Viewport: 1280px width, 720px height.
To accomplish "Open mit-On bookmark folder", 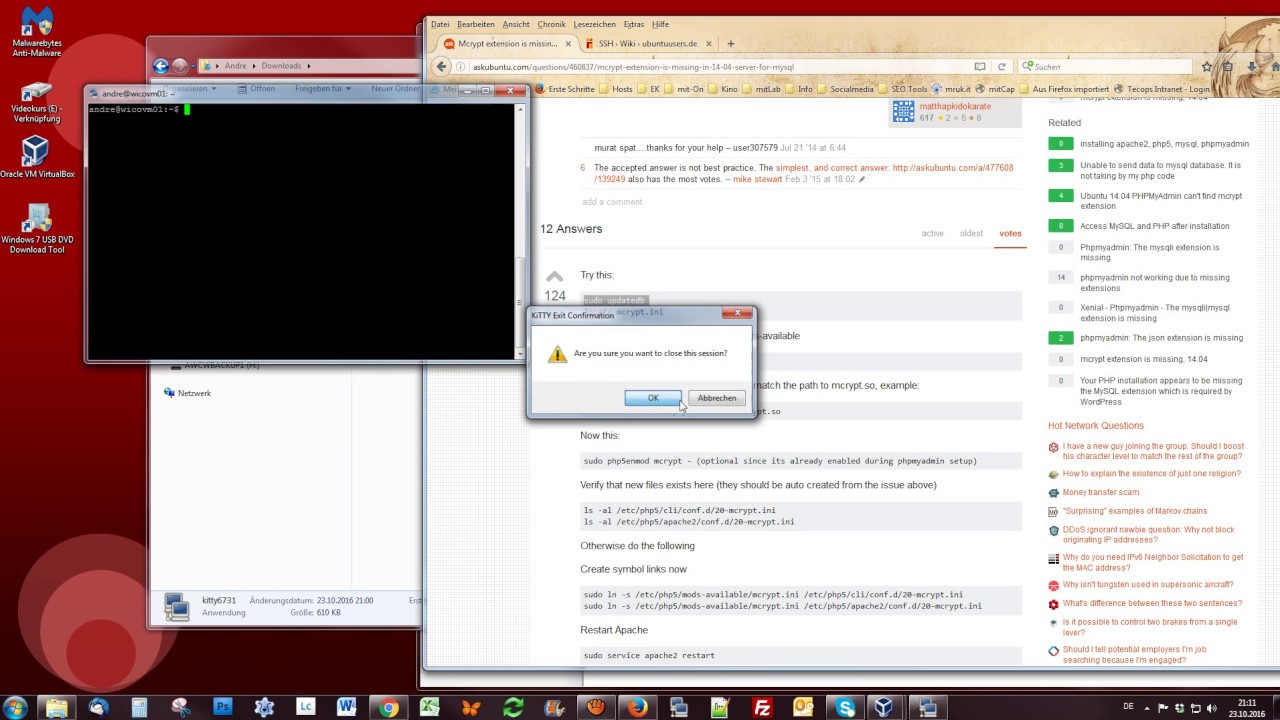I will coord(683,89).
